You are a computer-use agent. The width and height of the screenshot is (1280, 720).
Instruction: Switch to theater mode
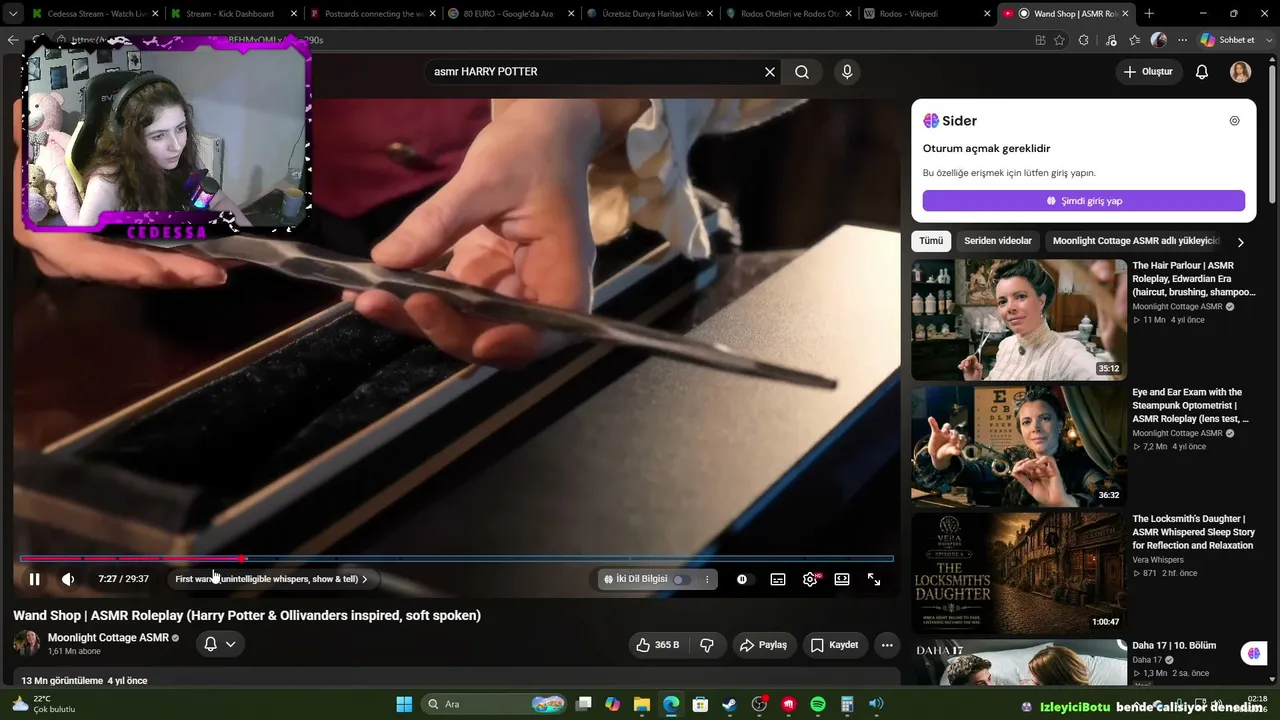pos(842,579)
